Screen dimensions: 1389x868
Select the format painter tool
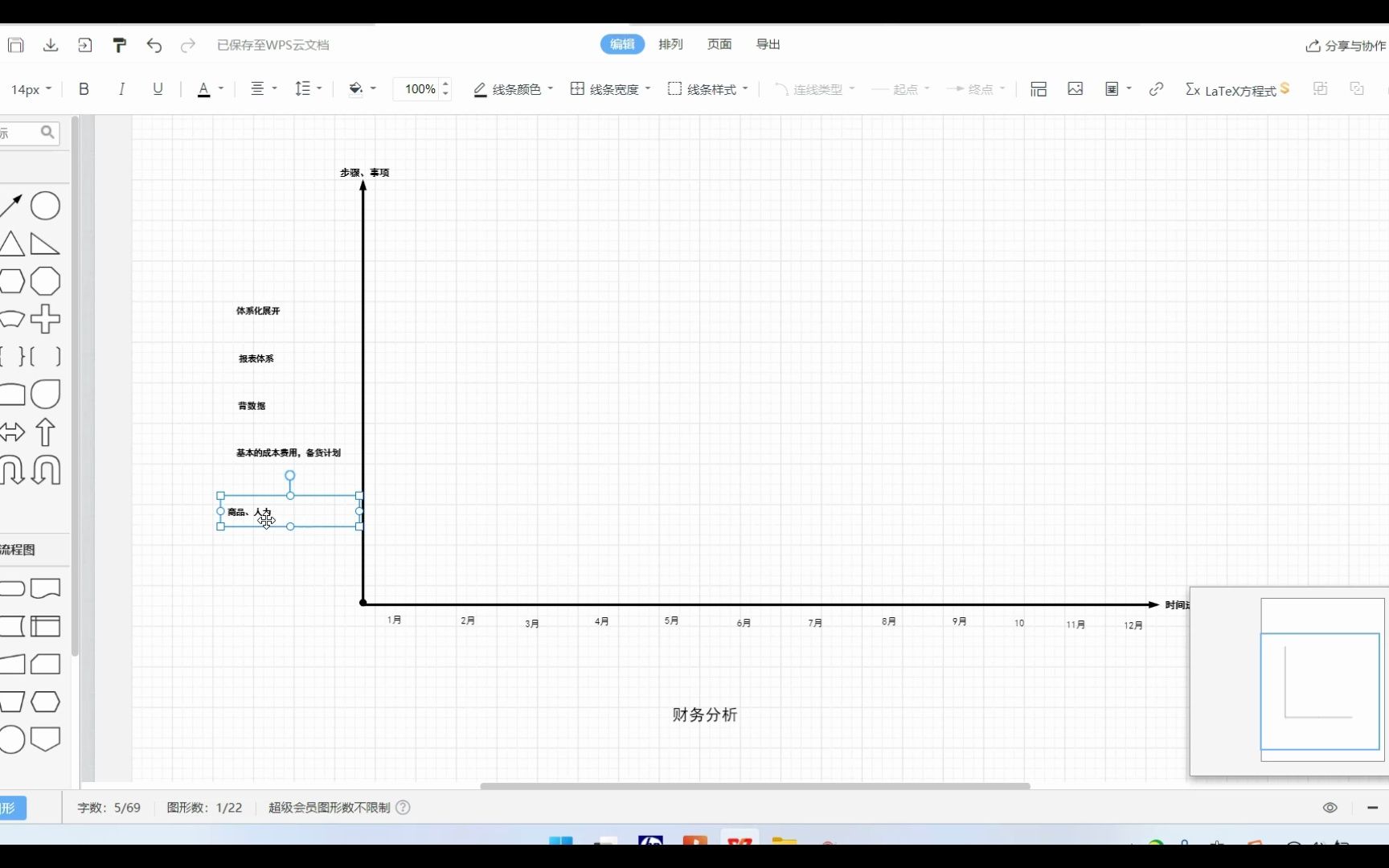[x=120, y=45]
